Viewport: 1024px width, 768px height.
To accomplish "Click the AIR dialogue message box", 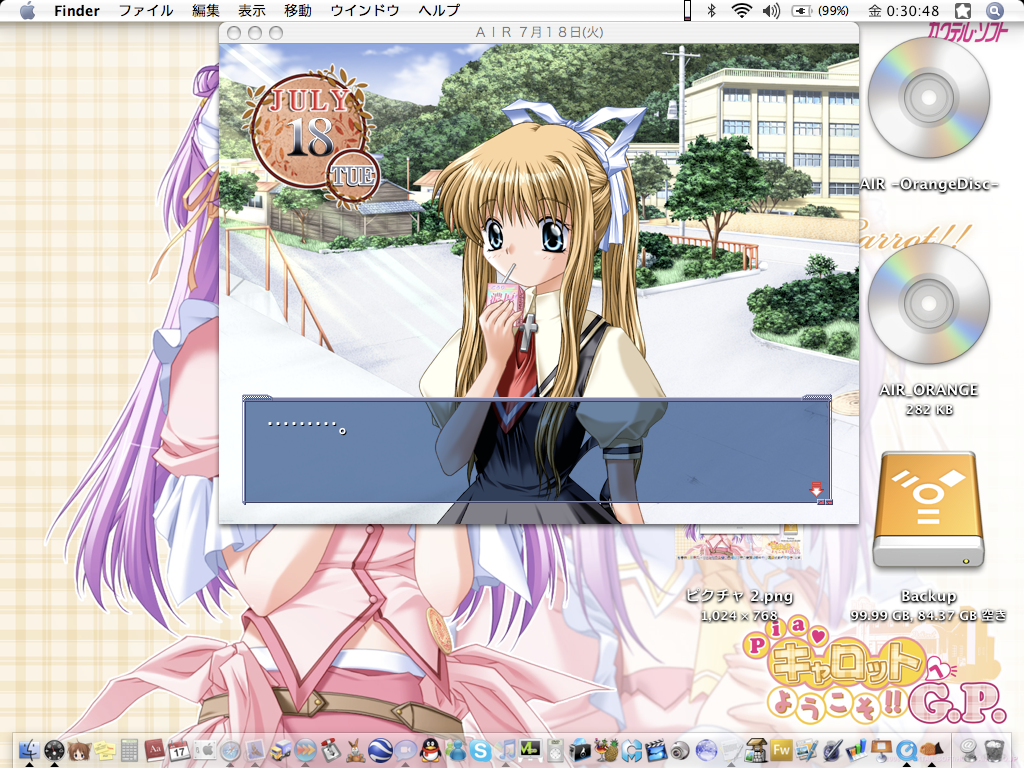I will click(537, 450).
